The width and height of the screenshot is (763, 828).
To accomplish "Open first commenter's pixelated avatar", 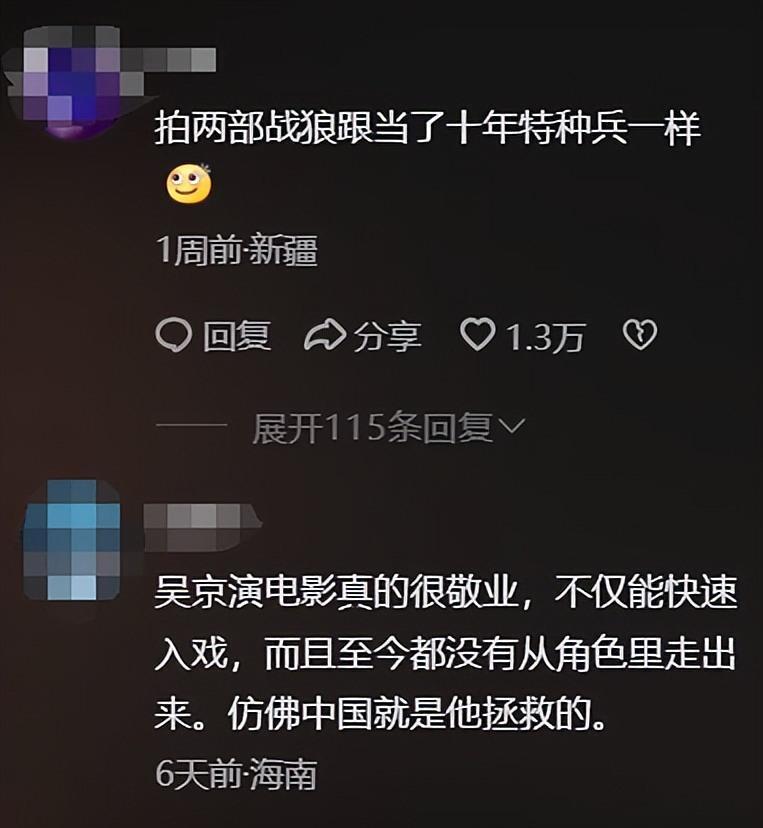I will click(74, 79).
